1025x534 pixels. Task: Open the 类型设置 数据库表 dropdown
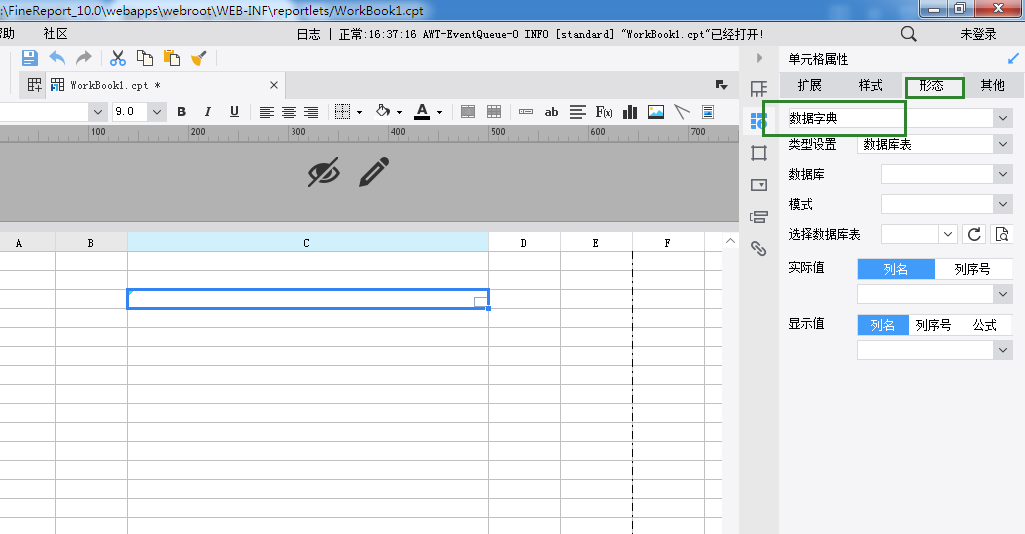(x=1003, y=144)
